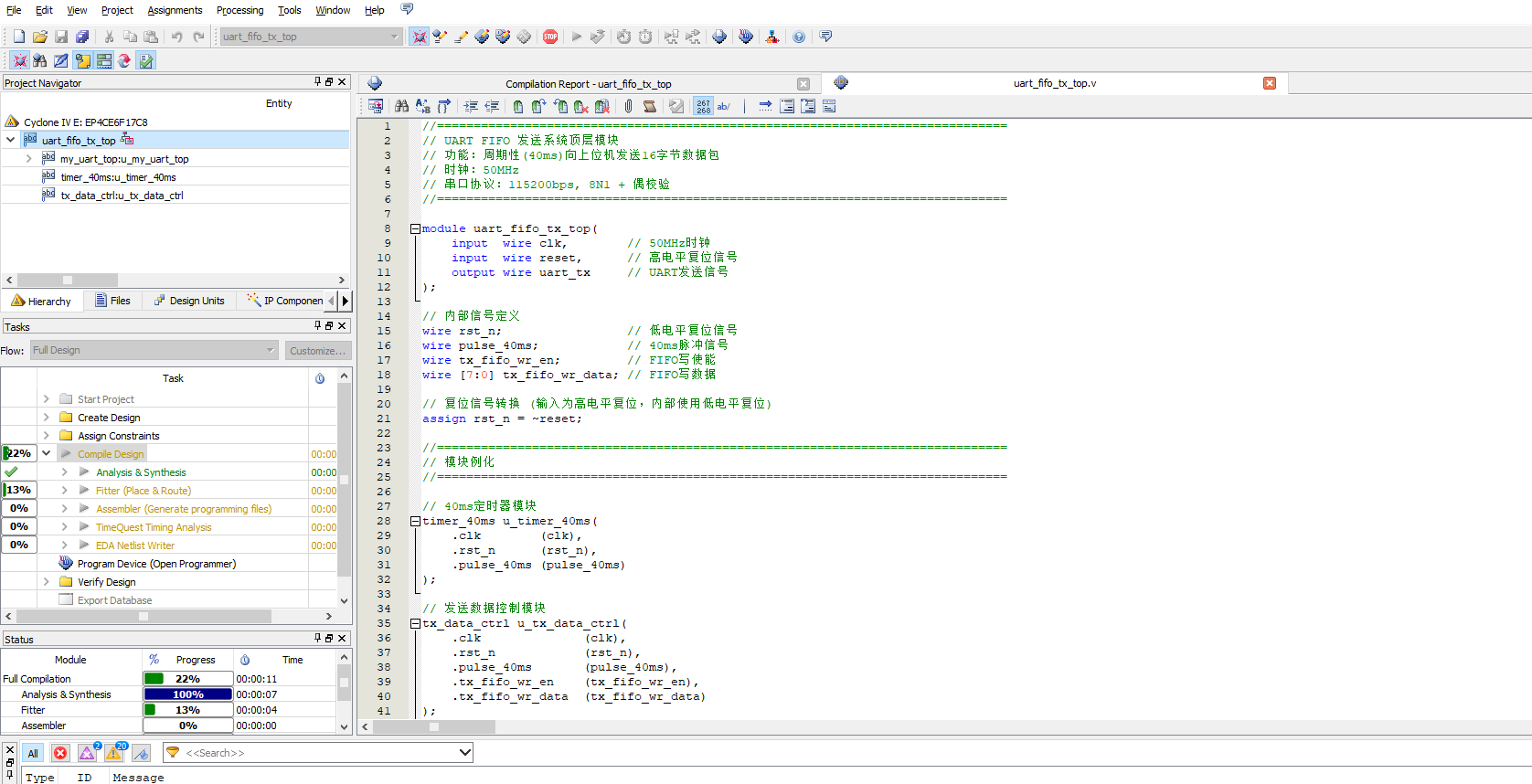This screenshot has height=784, width=1532.
Task: Click the green checkmark list icon in second row
Action: (146, 60)
